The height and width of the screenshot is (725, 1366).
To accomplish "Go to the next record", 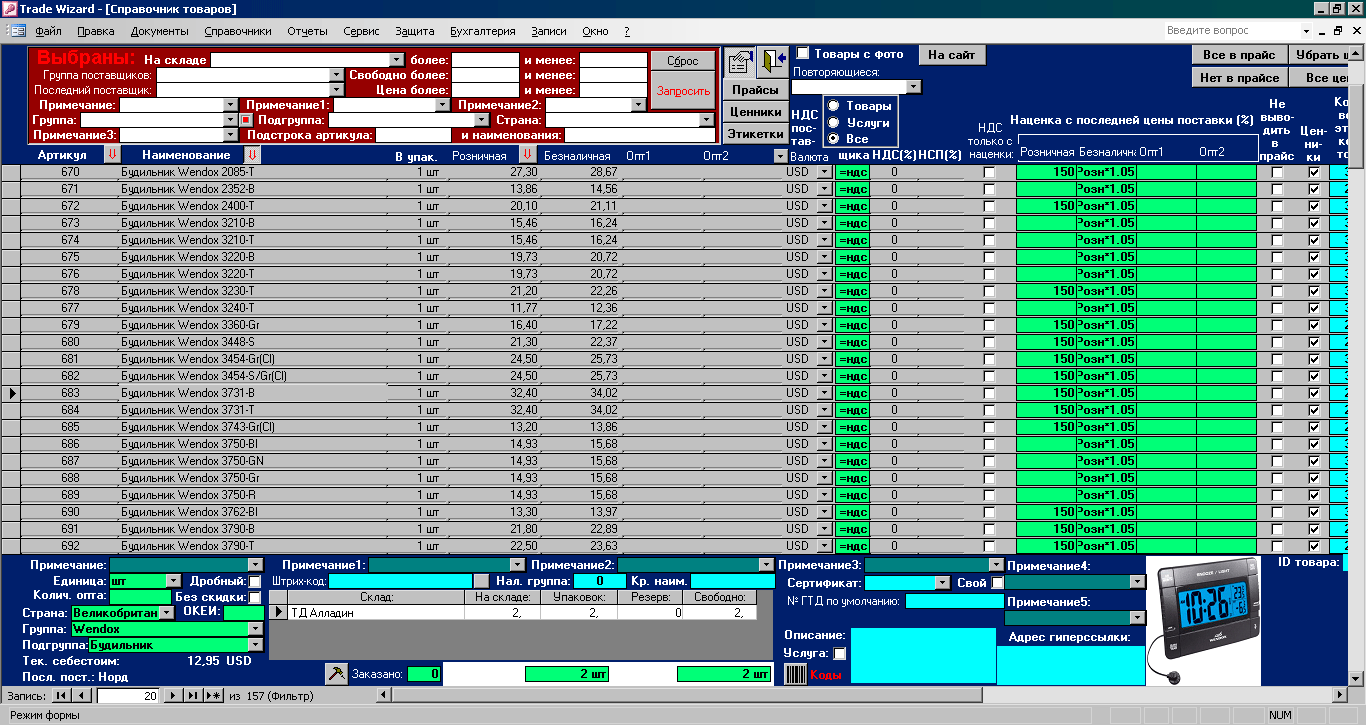I will pyautogui.click(x=173, y=695).
